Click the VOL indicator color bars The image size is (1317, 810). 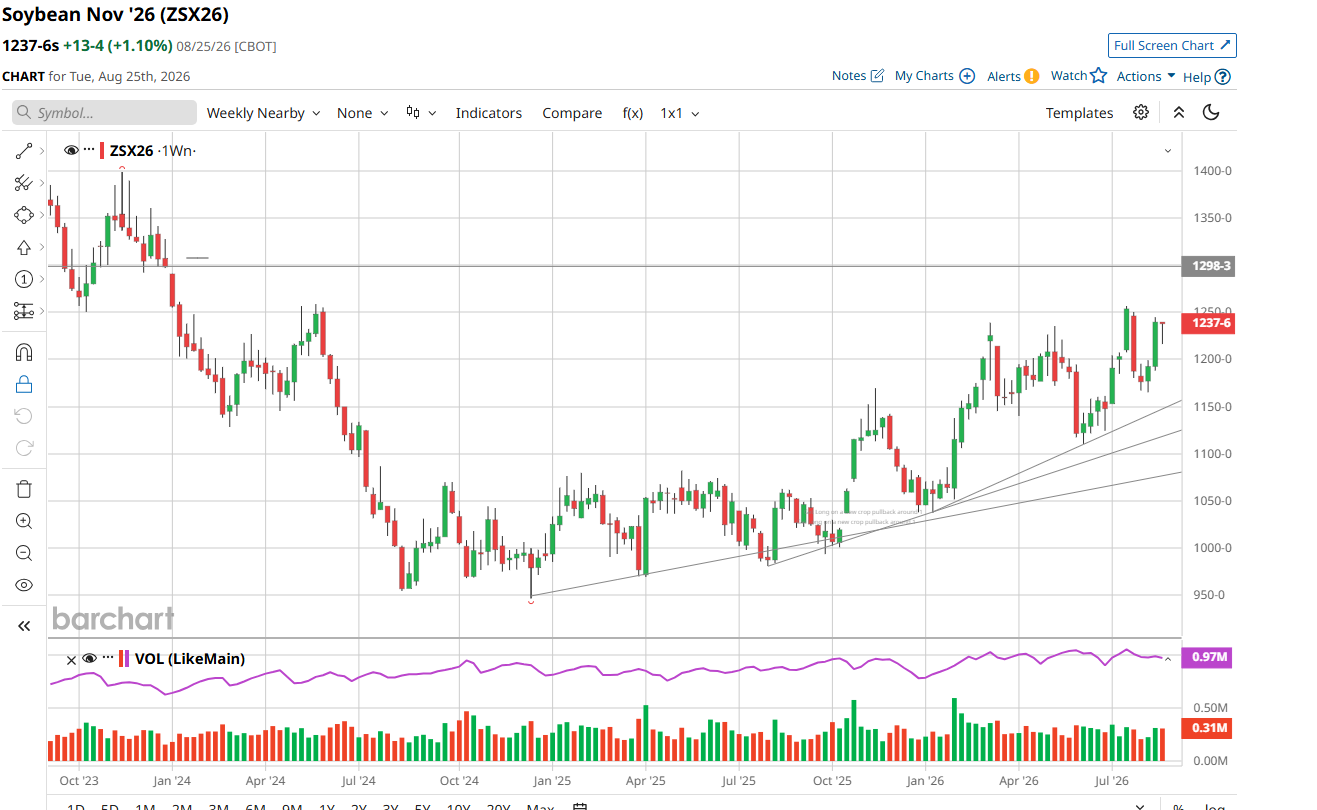(124, 658)
